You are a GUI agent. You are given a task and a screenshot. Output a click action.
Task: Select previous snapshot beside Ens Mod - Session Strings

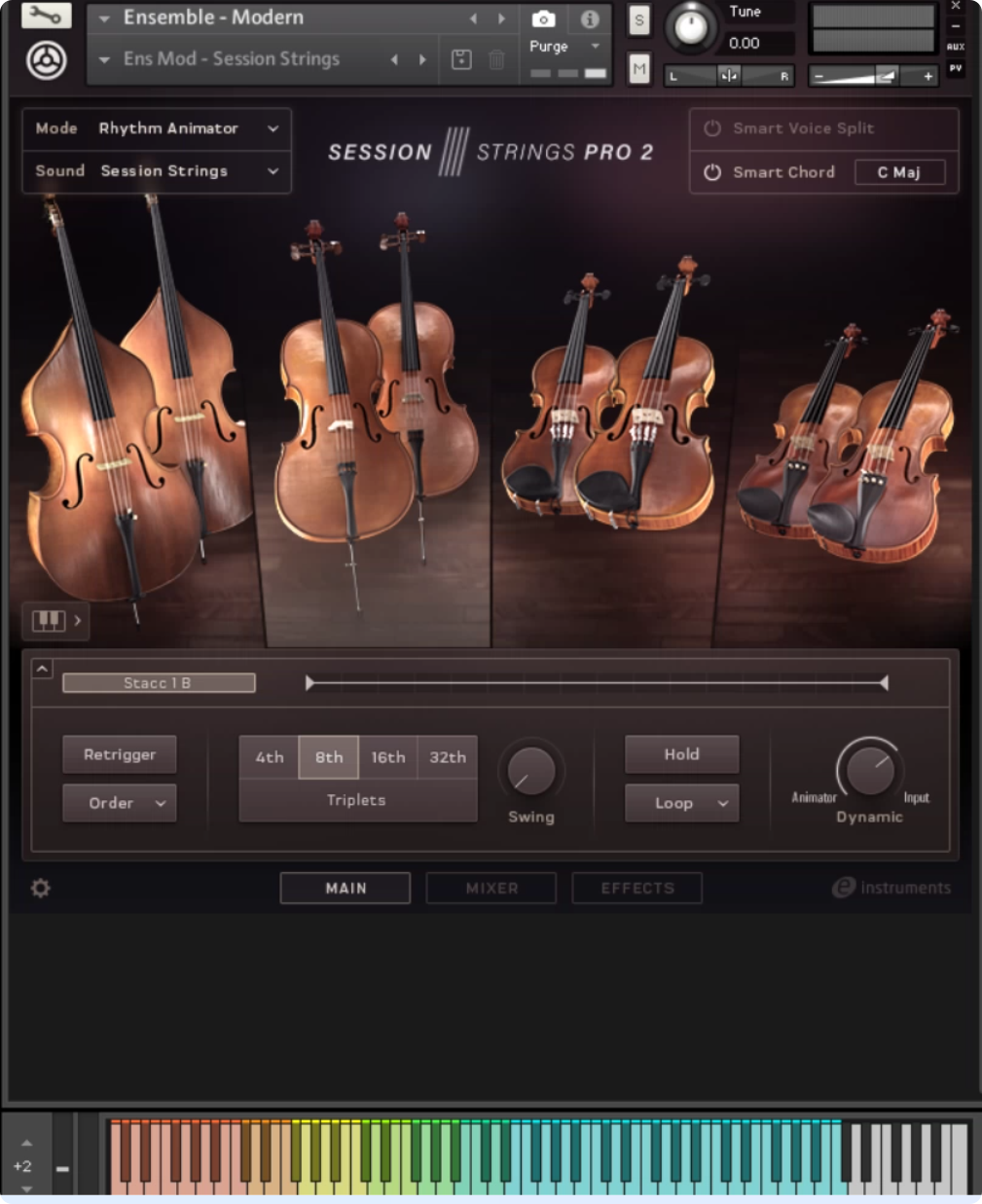point(394,59)
